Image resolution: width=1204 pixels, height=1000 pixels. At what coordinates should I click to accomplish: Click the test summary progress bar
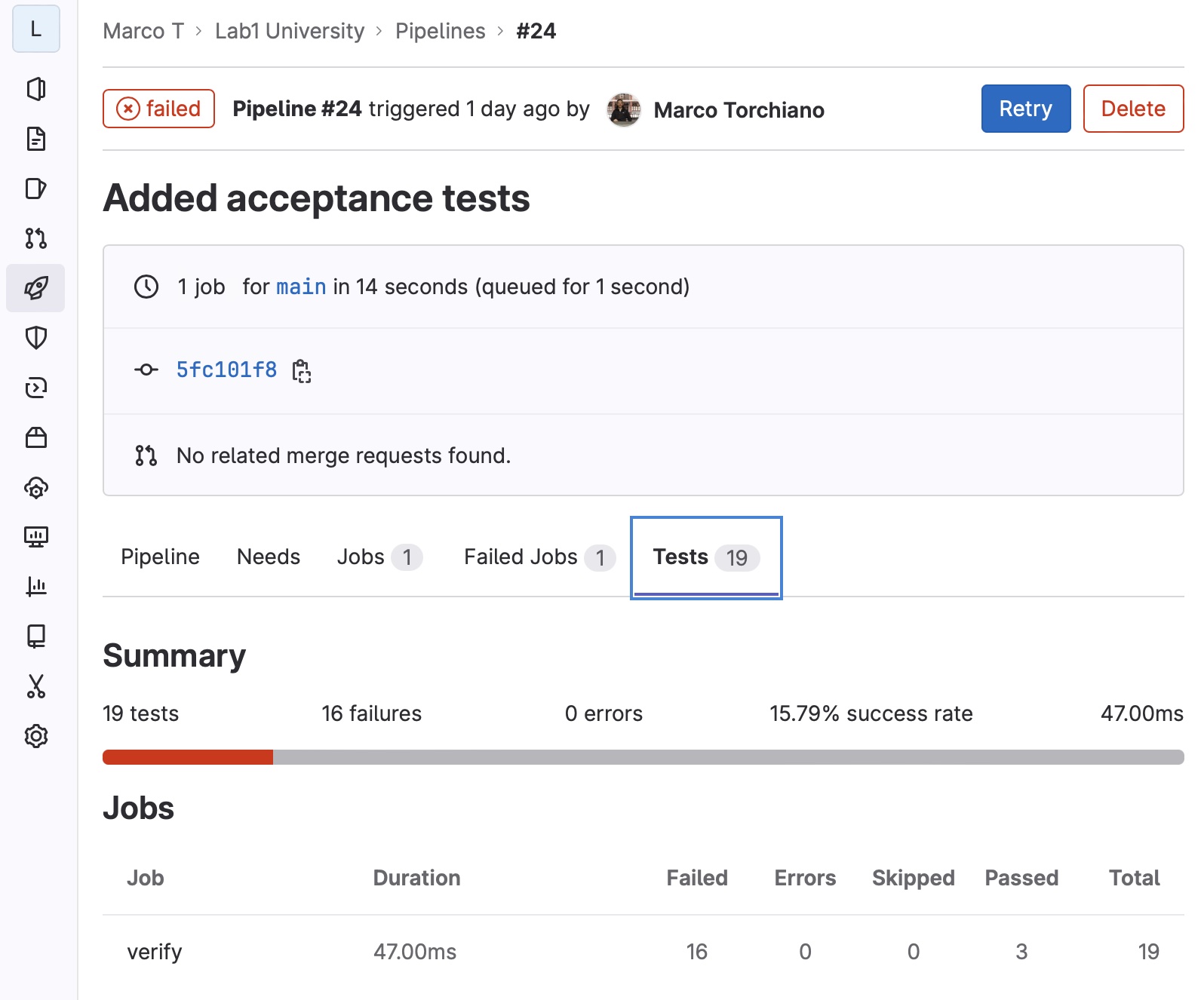coord(643,757)
